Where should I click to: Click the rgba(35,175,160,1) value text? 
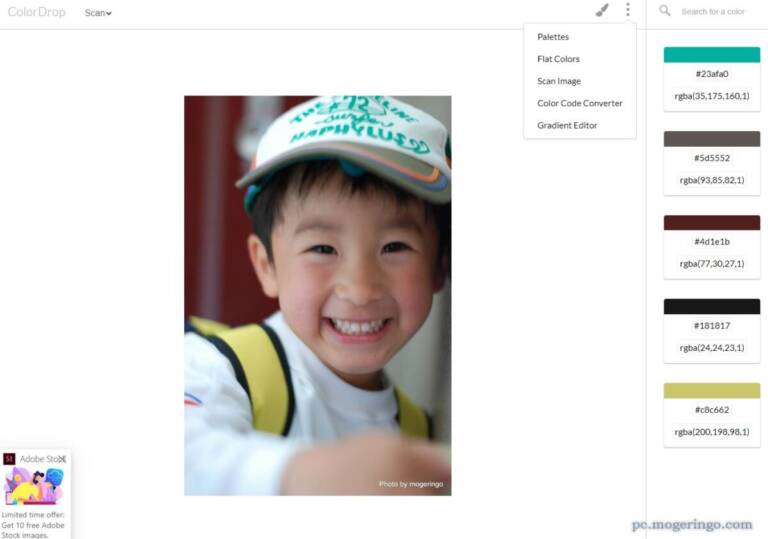[x=711, y=96]
